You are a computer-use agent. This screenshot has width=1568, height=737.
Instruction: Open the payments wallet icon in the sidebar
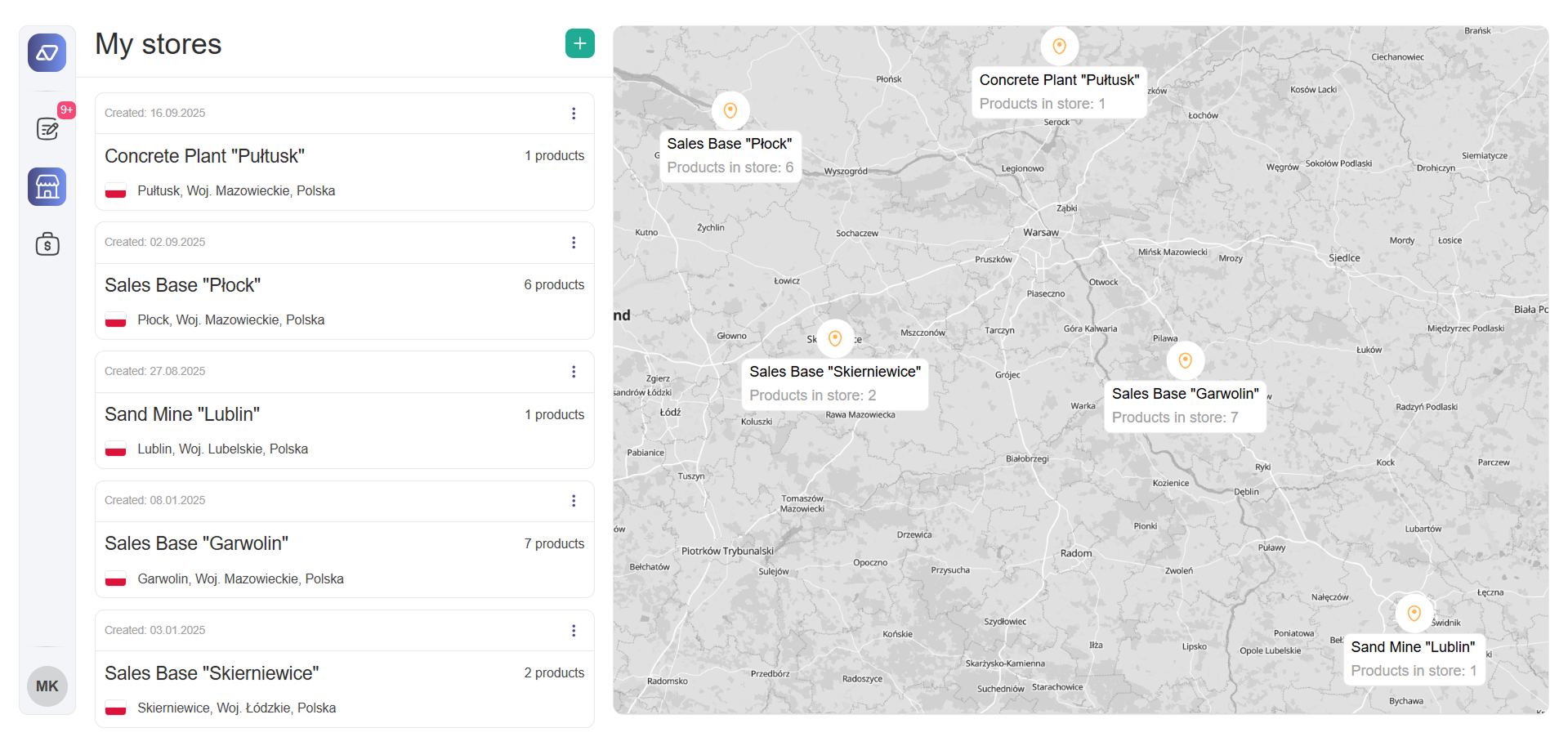tap(47, 243)
